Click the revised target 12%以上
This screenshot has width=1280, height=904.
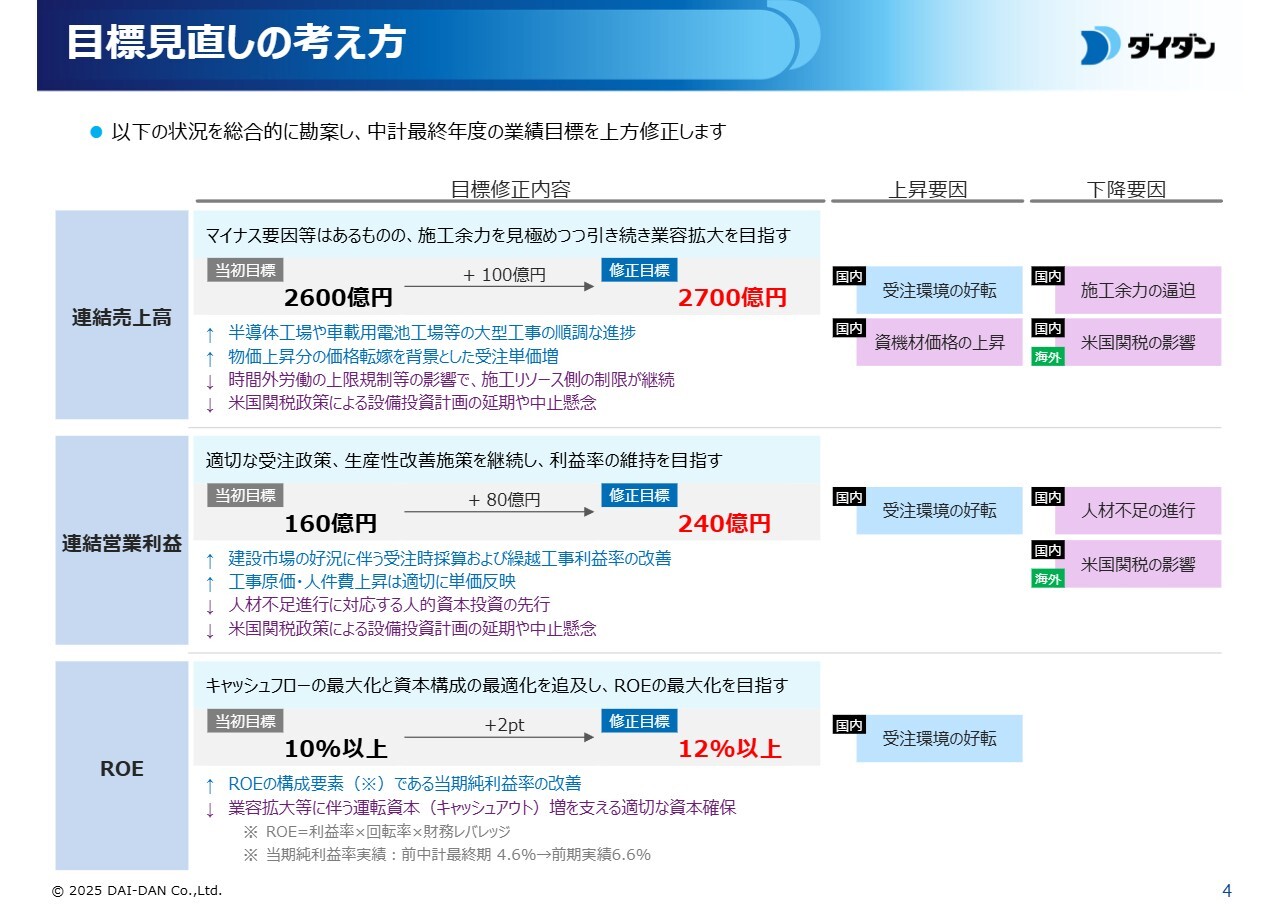tap(730, 749)
